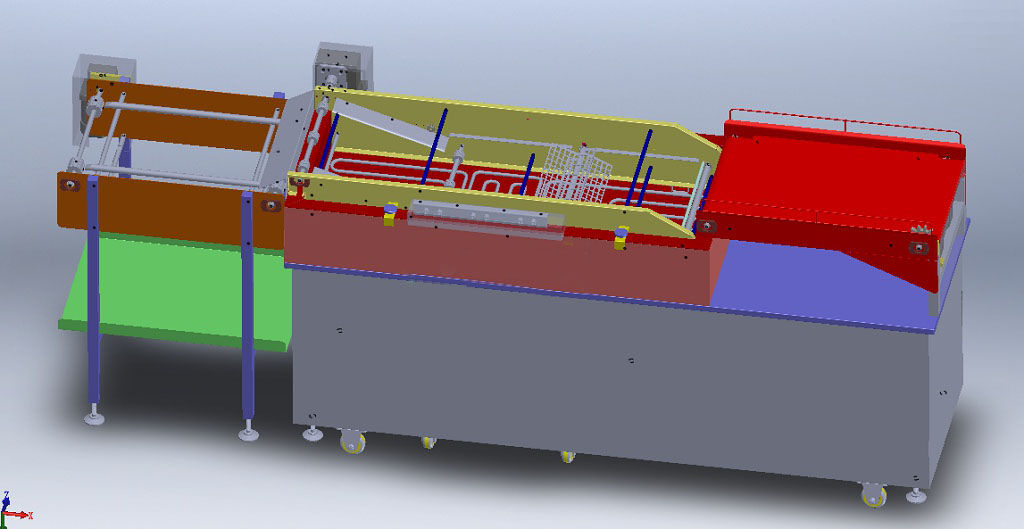Click the leftmost purple support leg
This screenshot has height=529, width=1024.
pyautogui.click(x=94, y=300)
